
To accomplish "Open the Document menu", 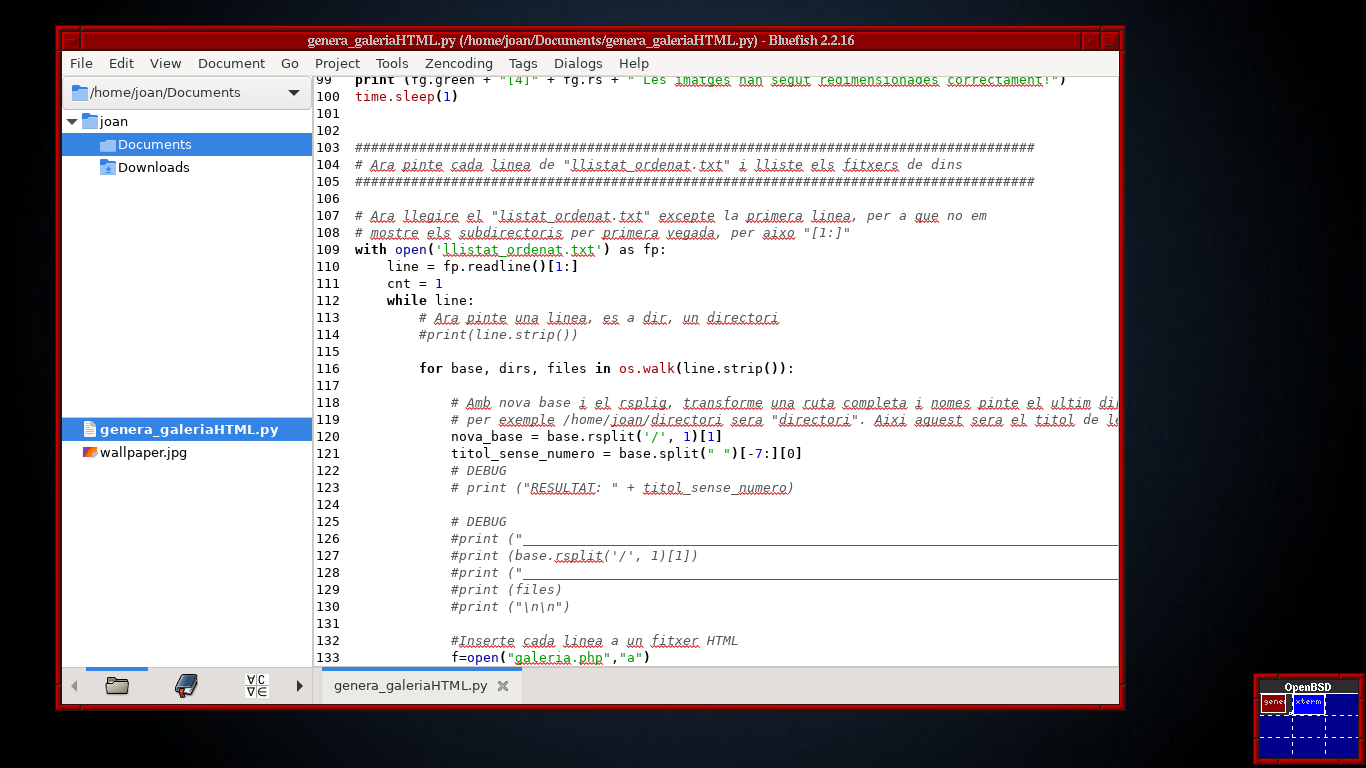I will tap(231, 63).
